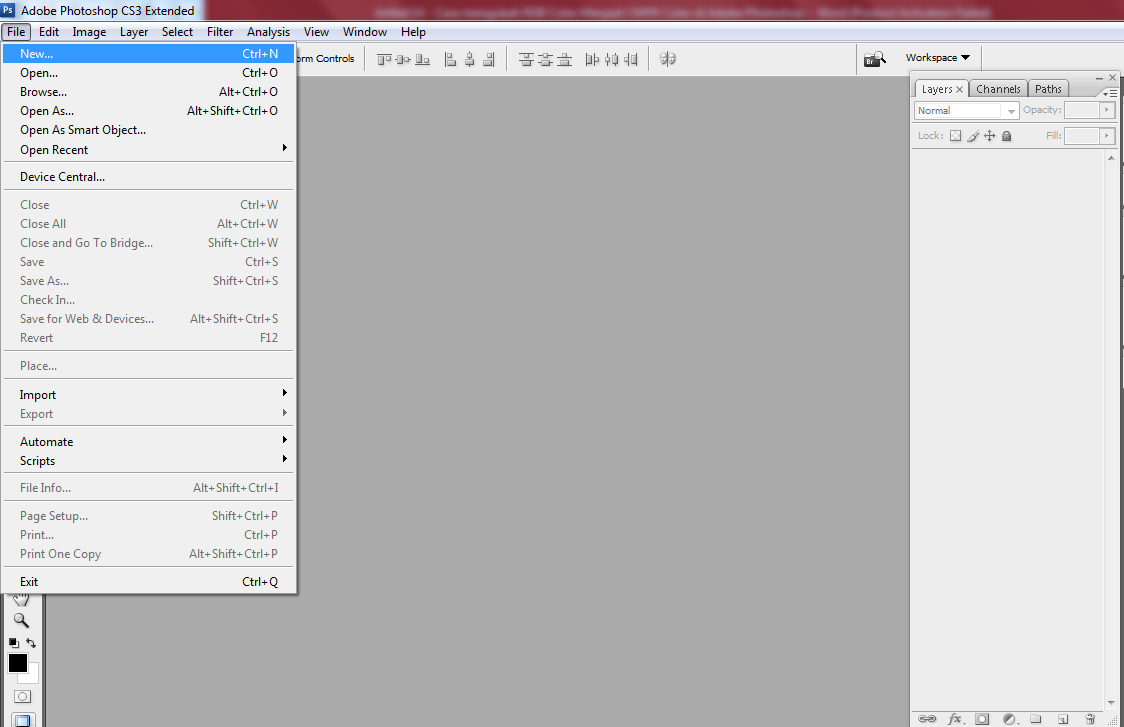Click the create new group folder icon
Image resolution: width=1124 pixels, height=727 pixels.
click(1036, 718)
